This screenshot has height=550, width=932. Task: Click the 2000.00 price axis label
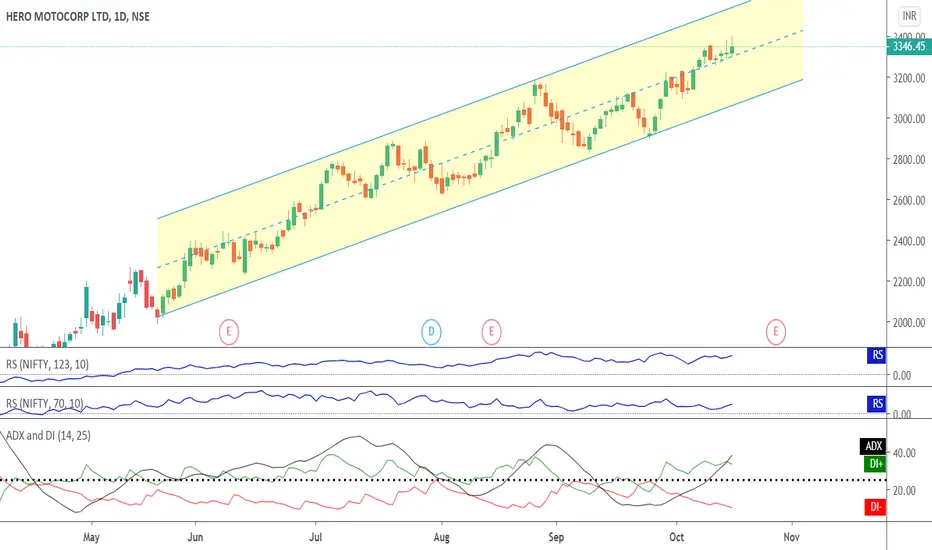point(909,323)
